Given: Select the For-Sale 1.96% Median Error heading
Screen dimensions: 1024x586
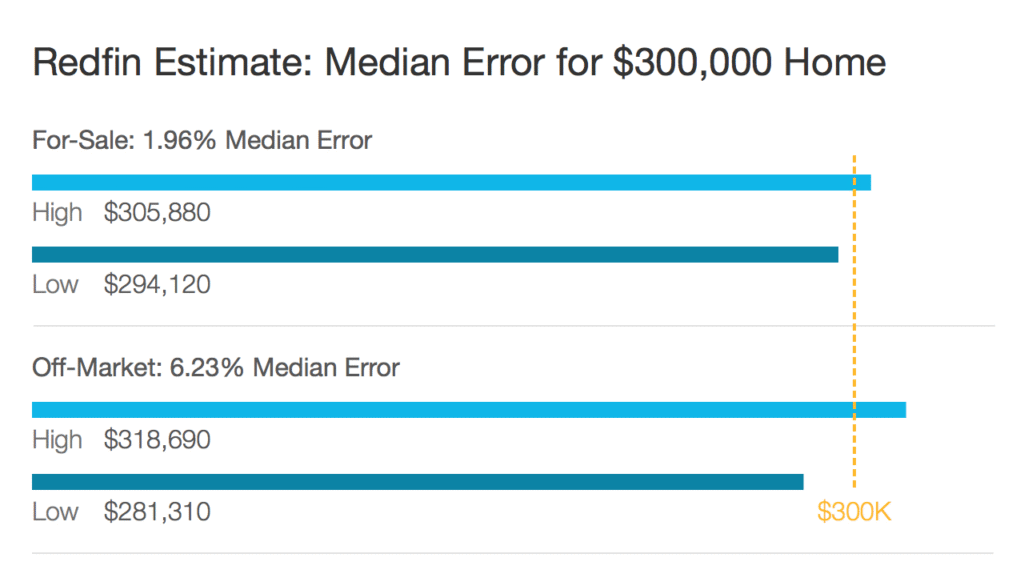Looking at the screenshot, I should [x=202, y=140].
